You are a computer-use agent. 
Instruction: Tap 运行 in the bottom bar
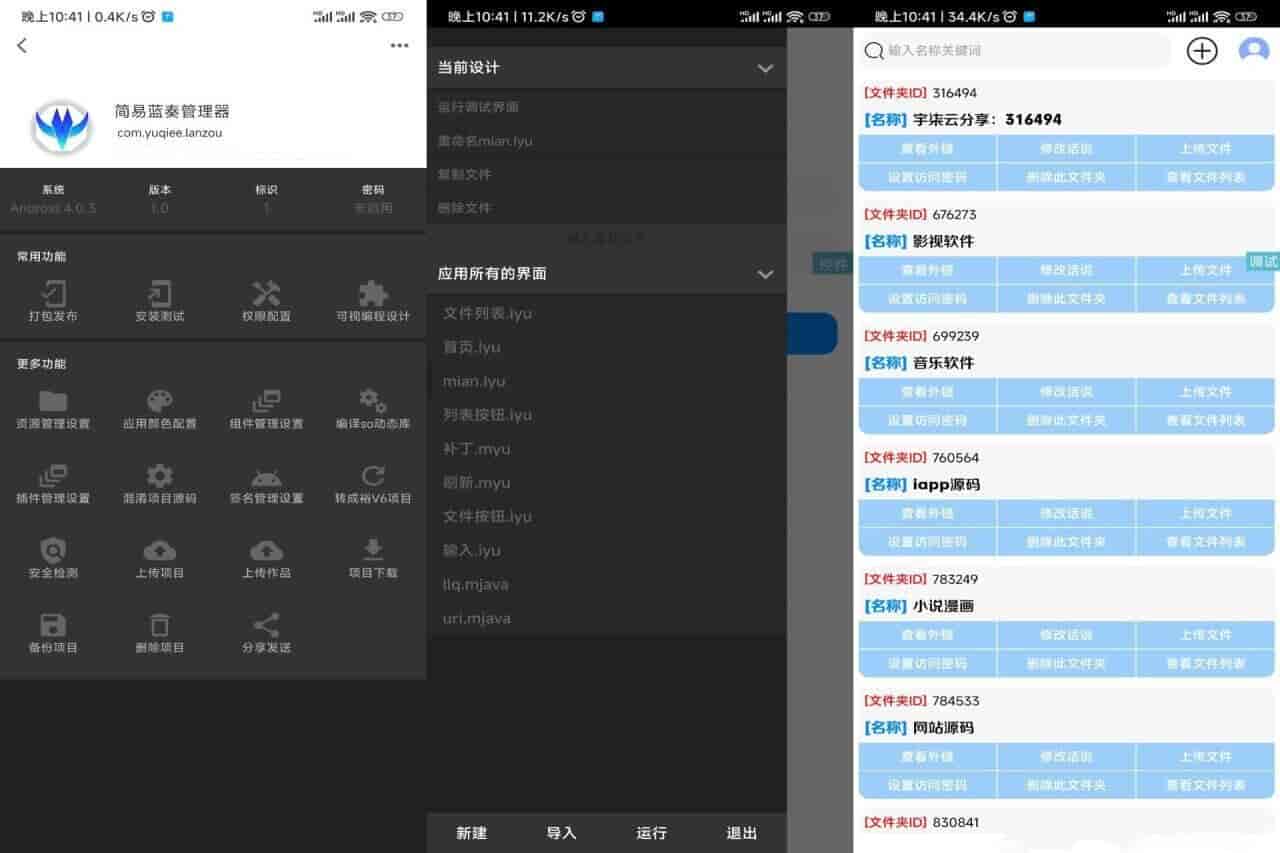[651, 833]
